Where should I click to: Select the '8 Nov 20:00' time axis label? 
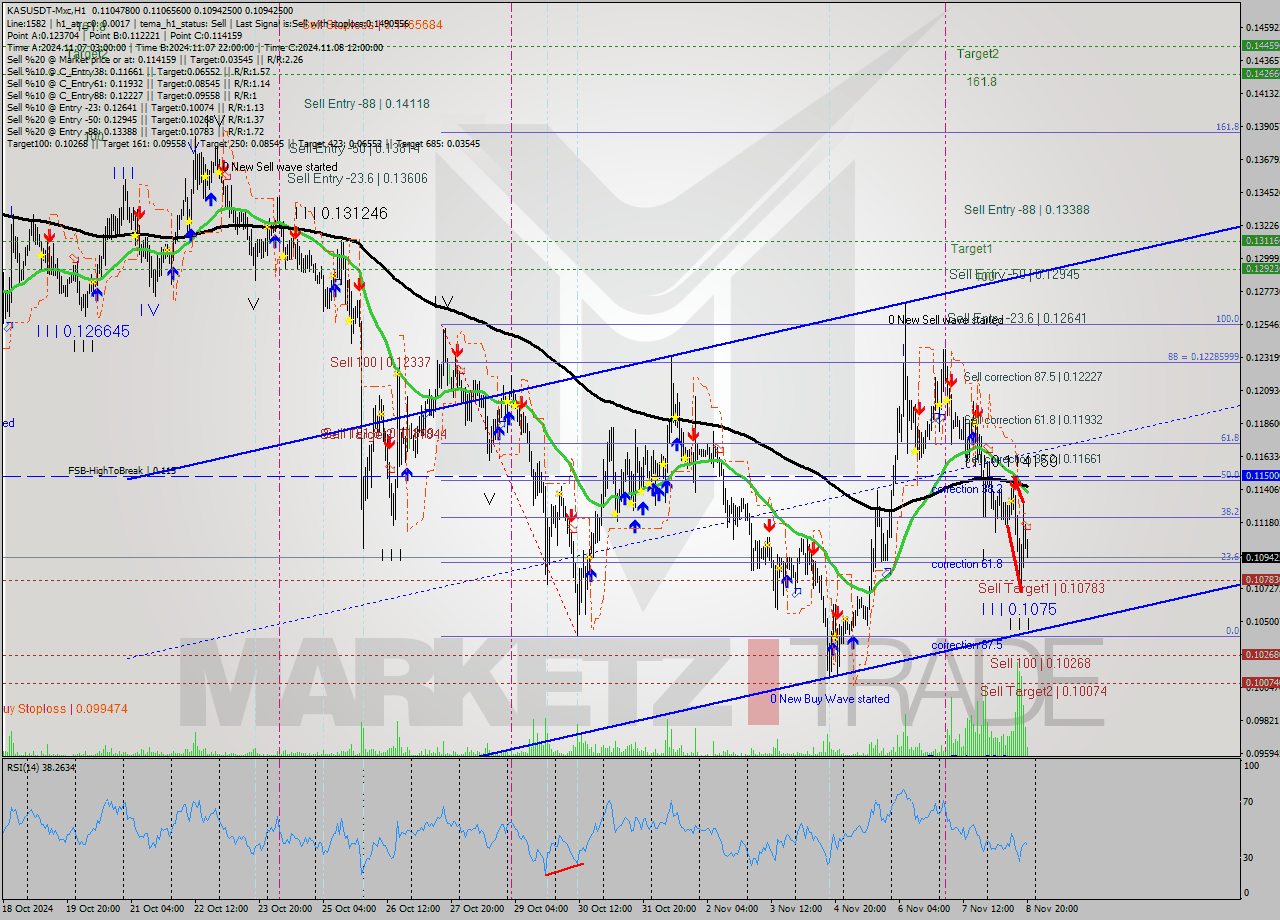tap(1052, 909)
